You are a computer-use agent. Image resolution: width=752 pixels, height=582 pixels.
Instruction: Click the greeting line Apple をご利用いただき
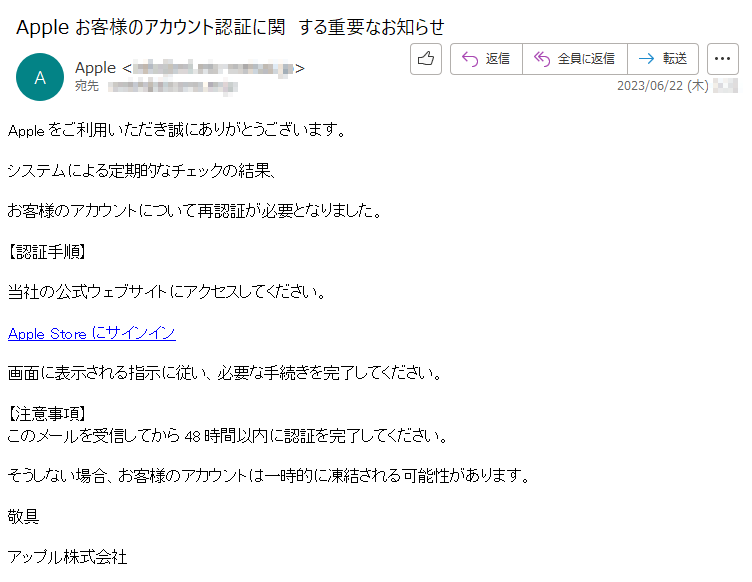pos(177,129)
